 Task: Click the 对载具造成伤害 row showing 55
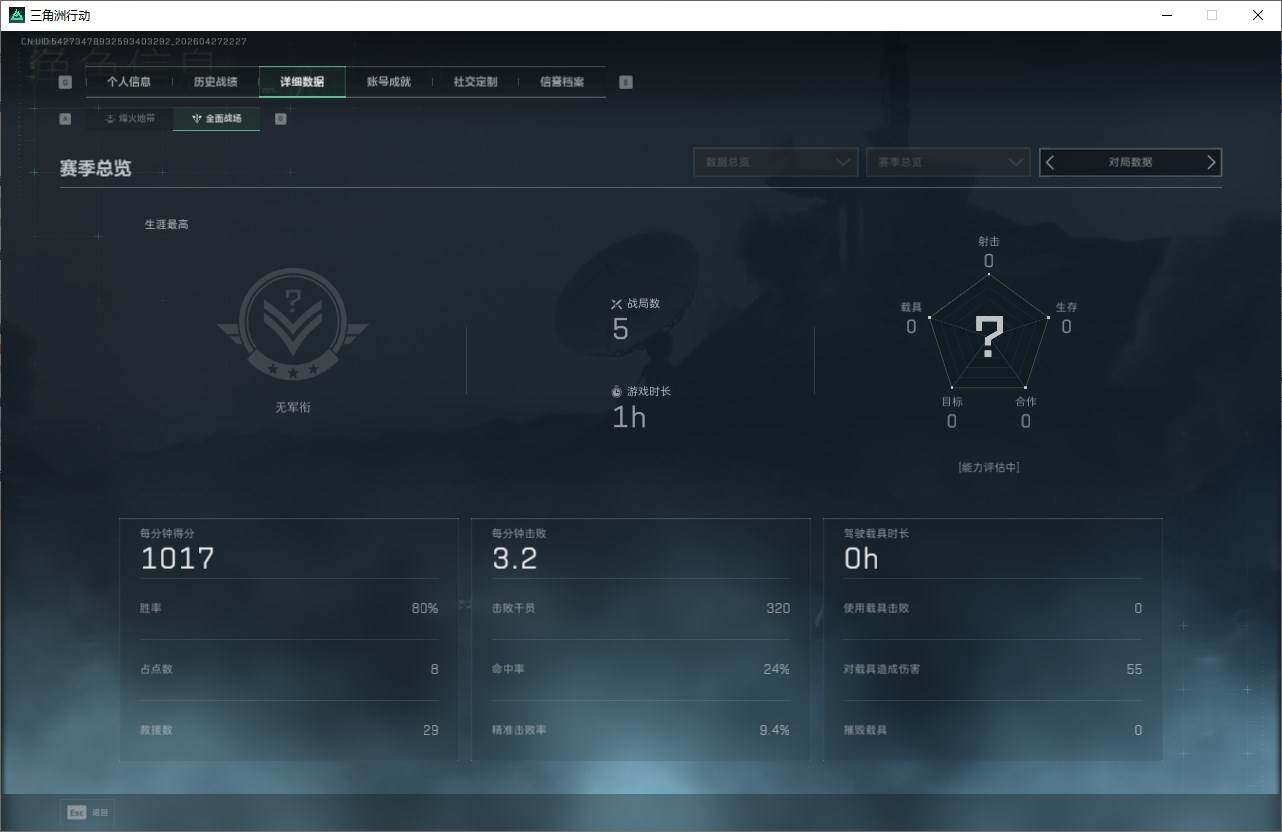click(993, 669)
